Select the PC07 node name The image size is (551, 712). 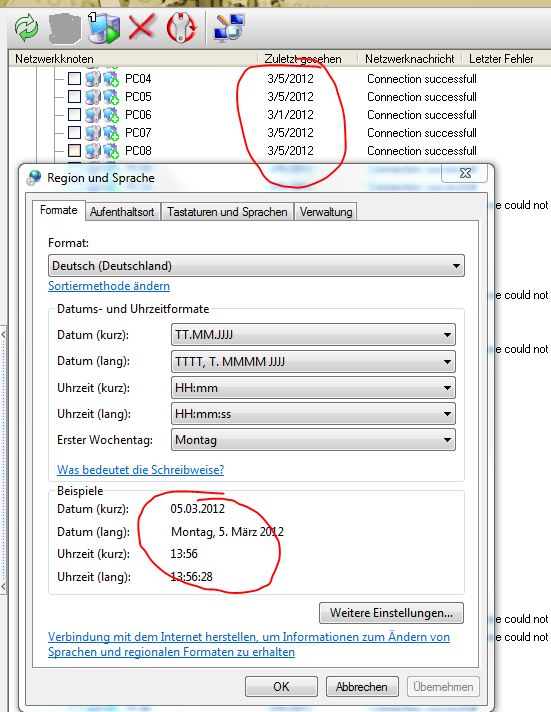138,133
